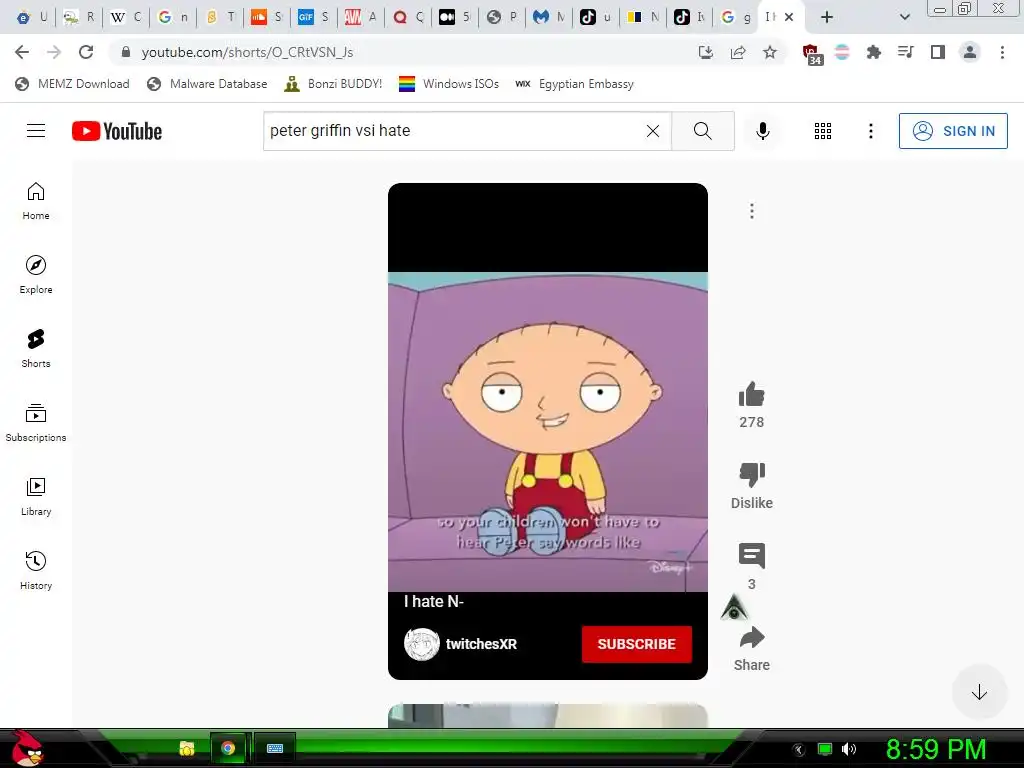Subscribe to twitchesXR
Screen dimensions: 1024x768
tap(637, 645)
